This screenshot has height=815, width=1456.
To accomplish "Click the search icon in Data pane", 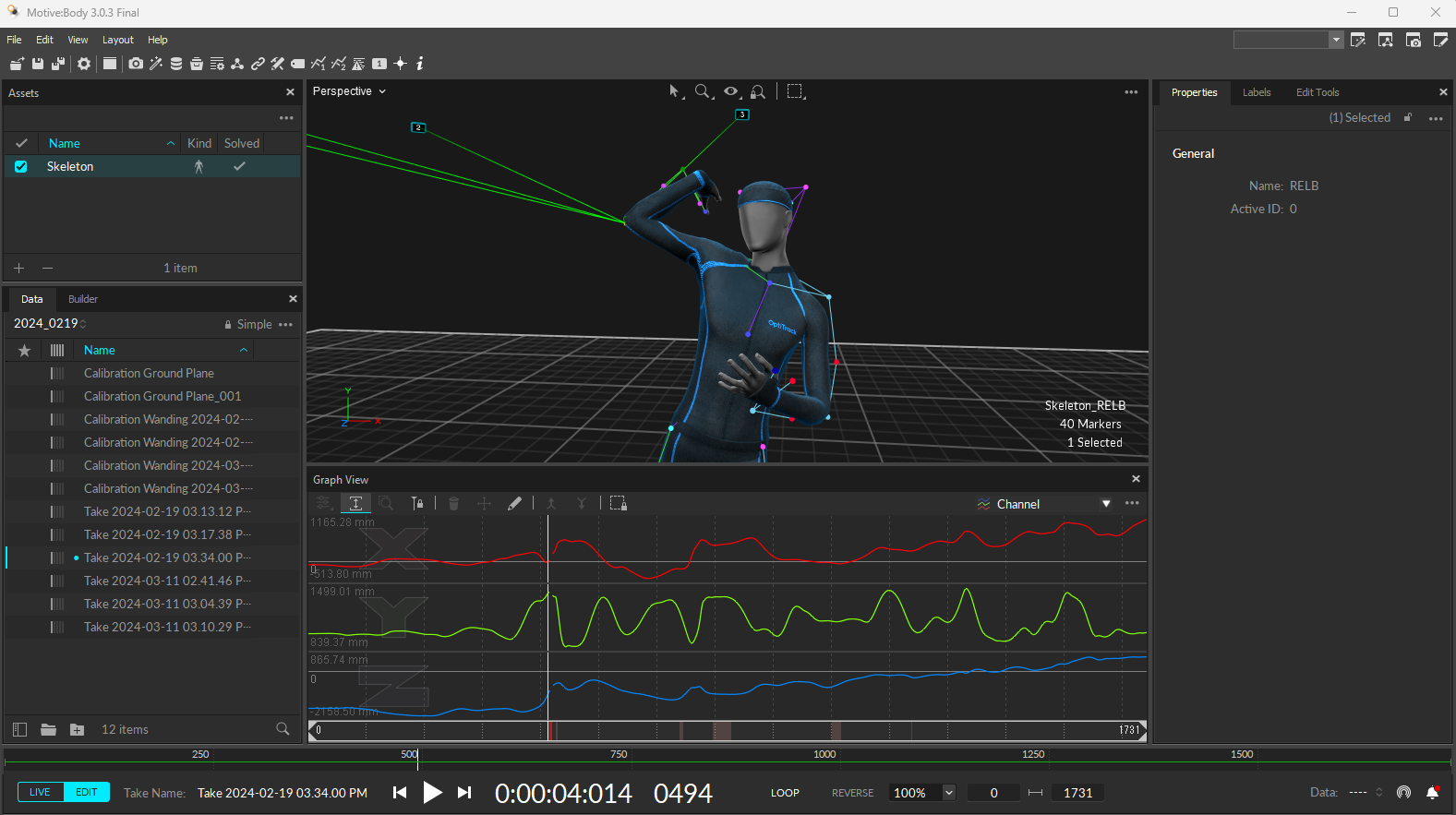I will click(x=283, y=729).
